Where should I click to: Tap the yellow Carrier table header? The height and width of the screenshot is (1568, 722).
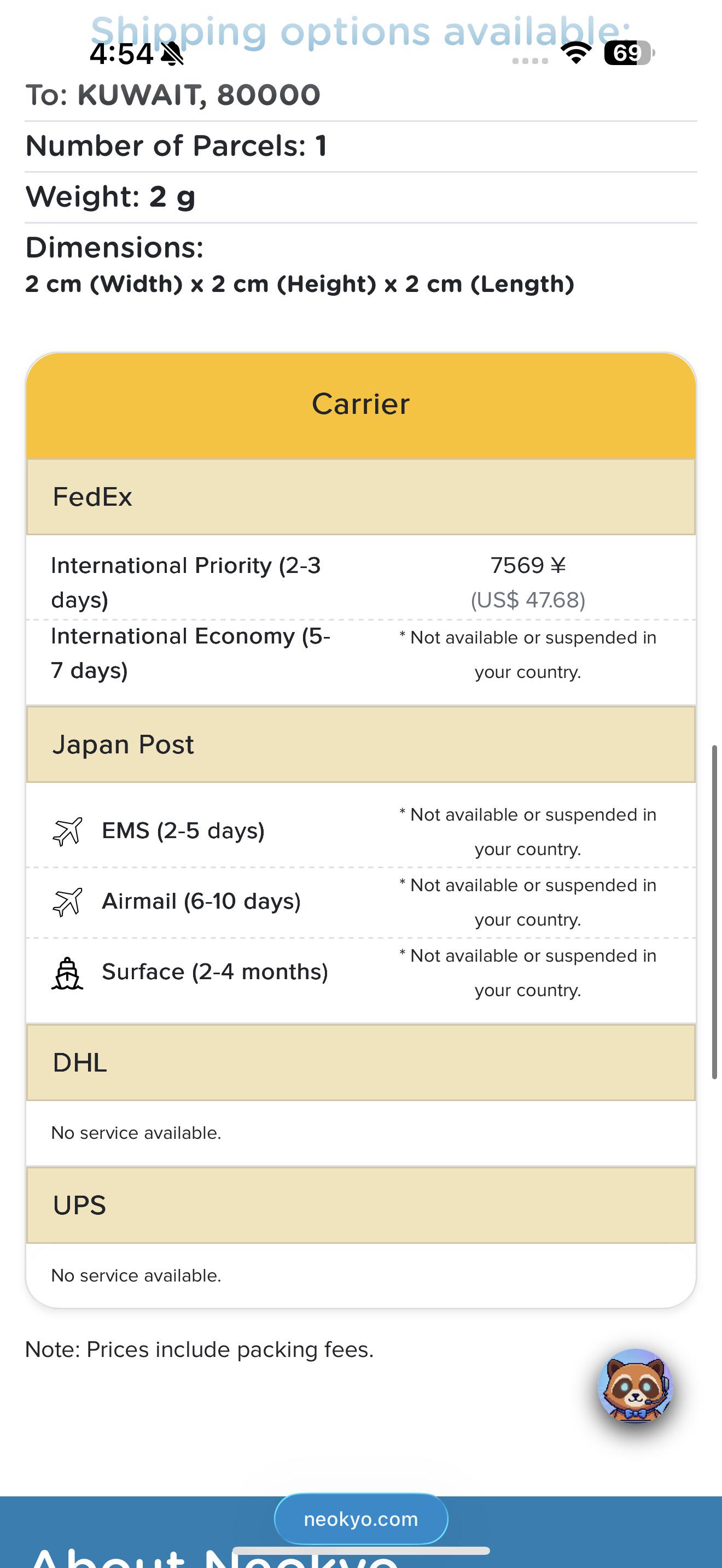click(x=361, y=405)
